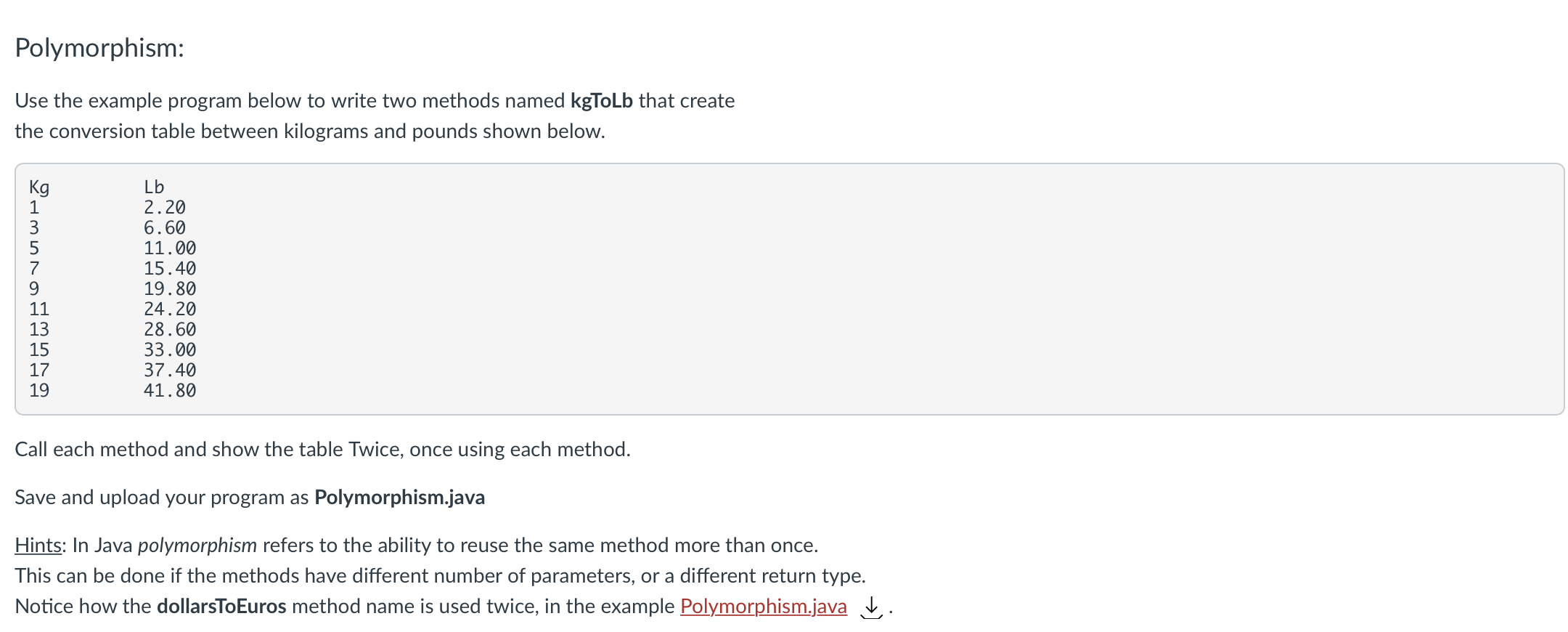Click the bold kgToLb method name
1568x632 pixels.
pos(602,100)
